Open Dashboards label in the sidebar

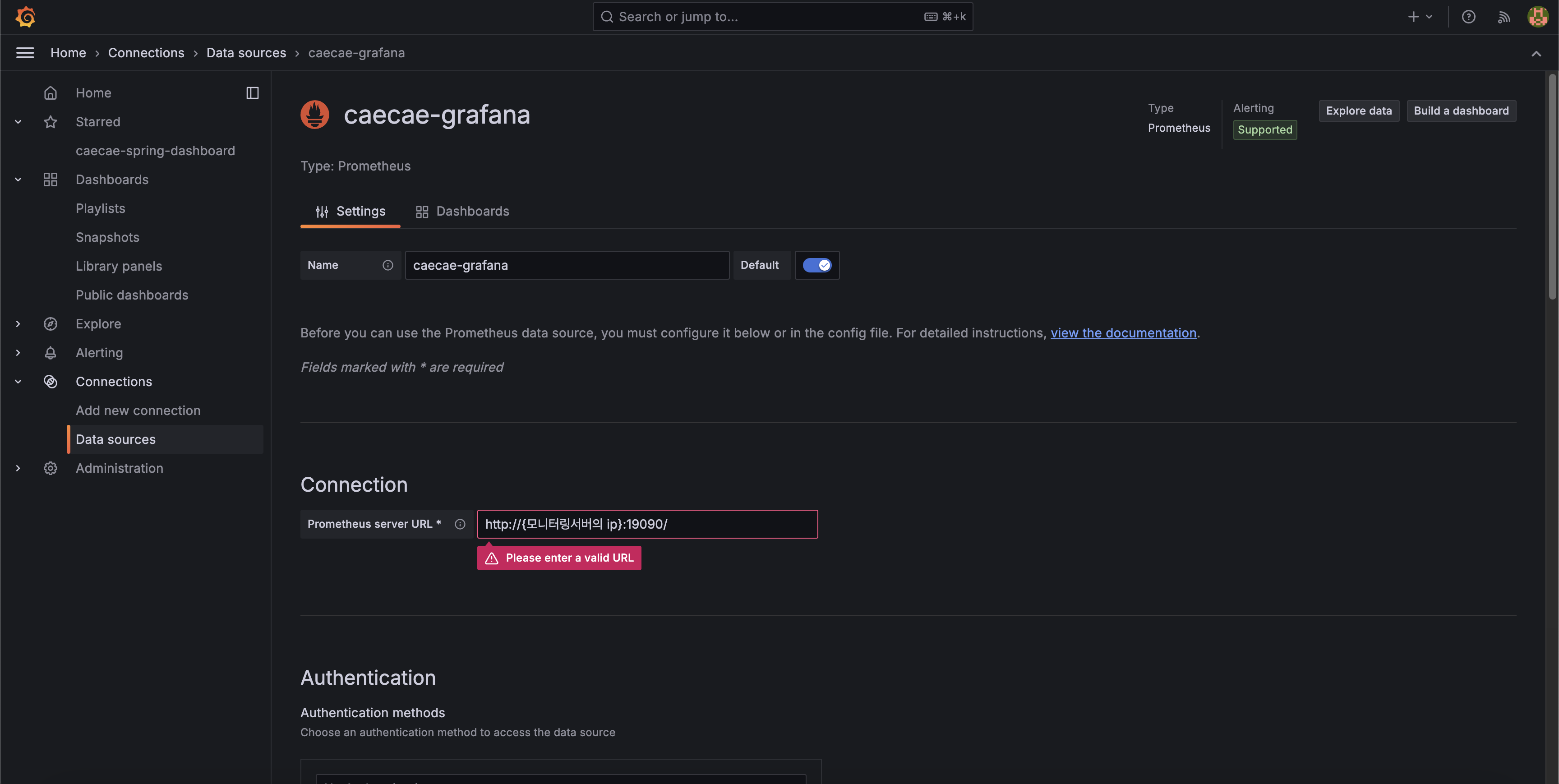point(112,179)
